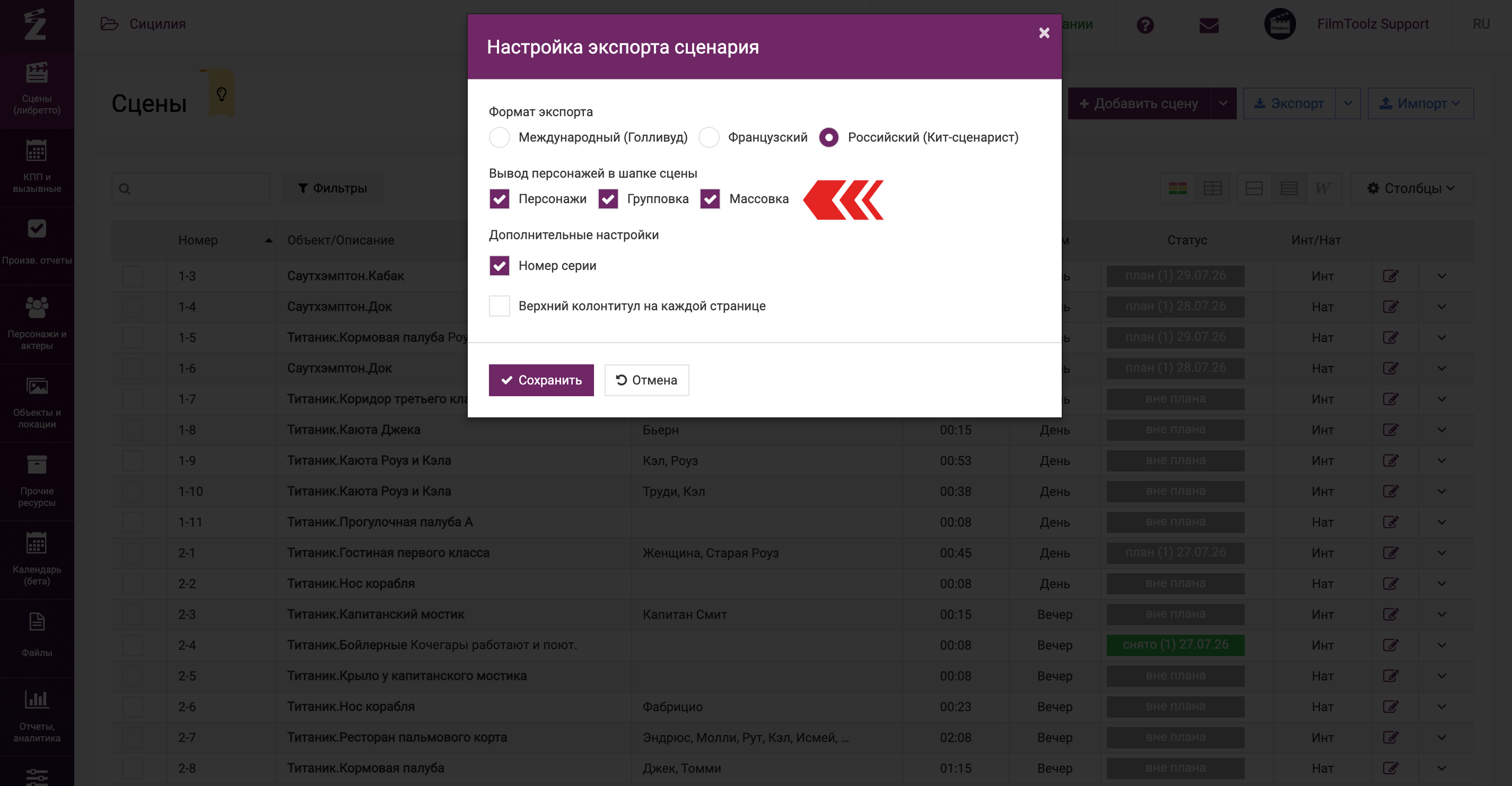Expand row actions for scene 1-3

tap(1441, 276)
